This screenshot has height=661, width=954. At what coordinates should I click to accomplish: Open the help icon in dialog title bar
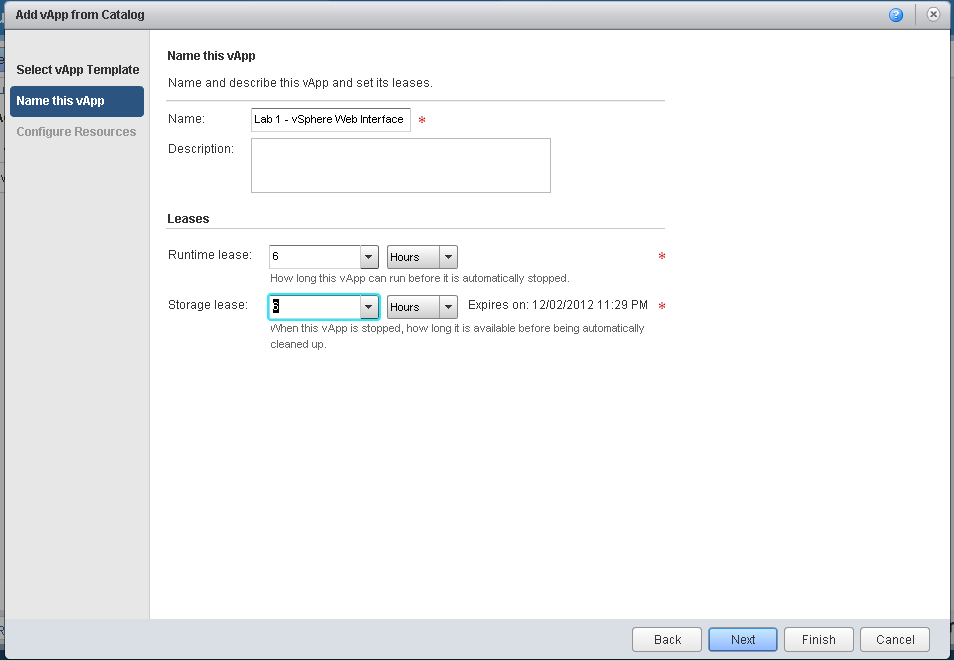click(896, 15)
